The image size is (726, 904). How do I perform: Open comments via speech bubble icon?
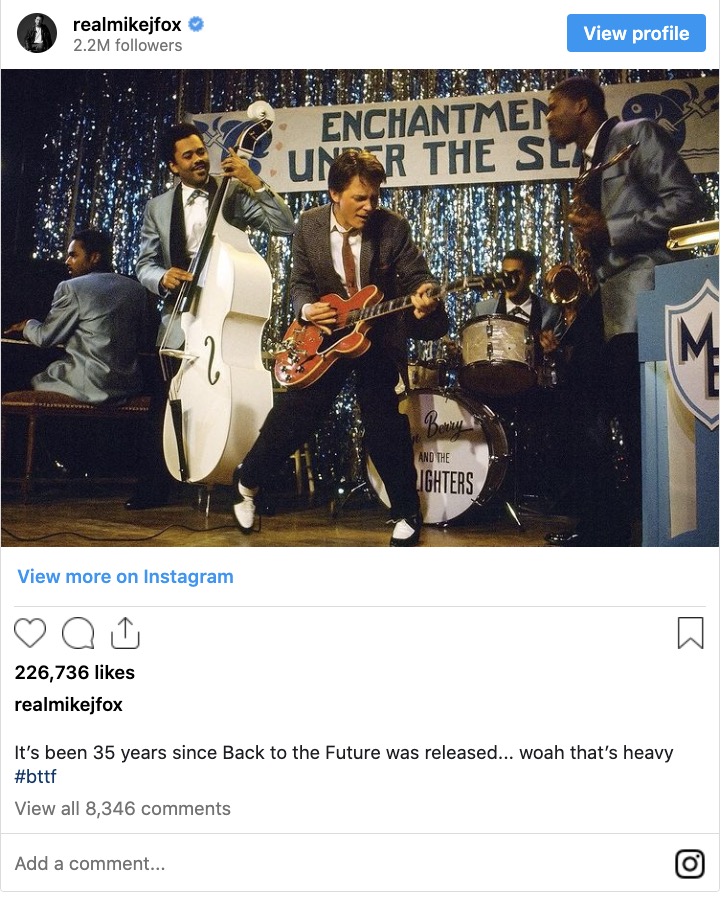tap(78, 633)
